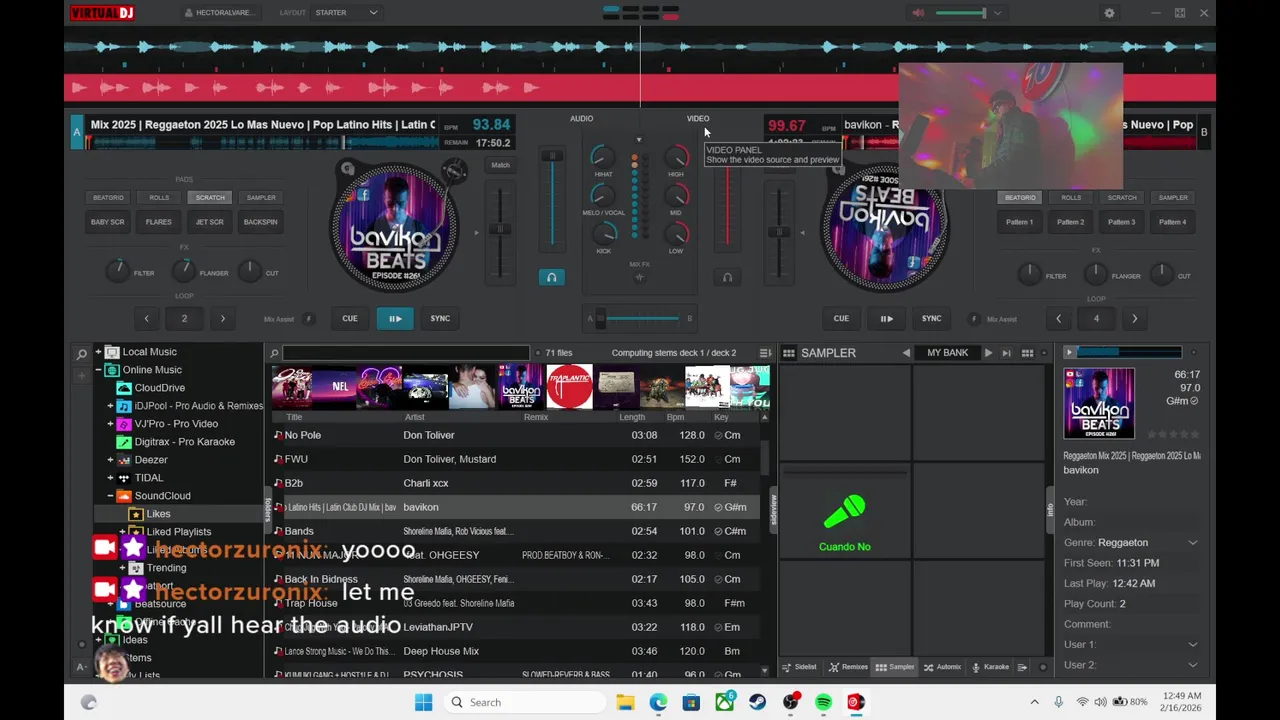
Task: Click the HIHAT stem knob
Action: click(603, 157)
